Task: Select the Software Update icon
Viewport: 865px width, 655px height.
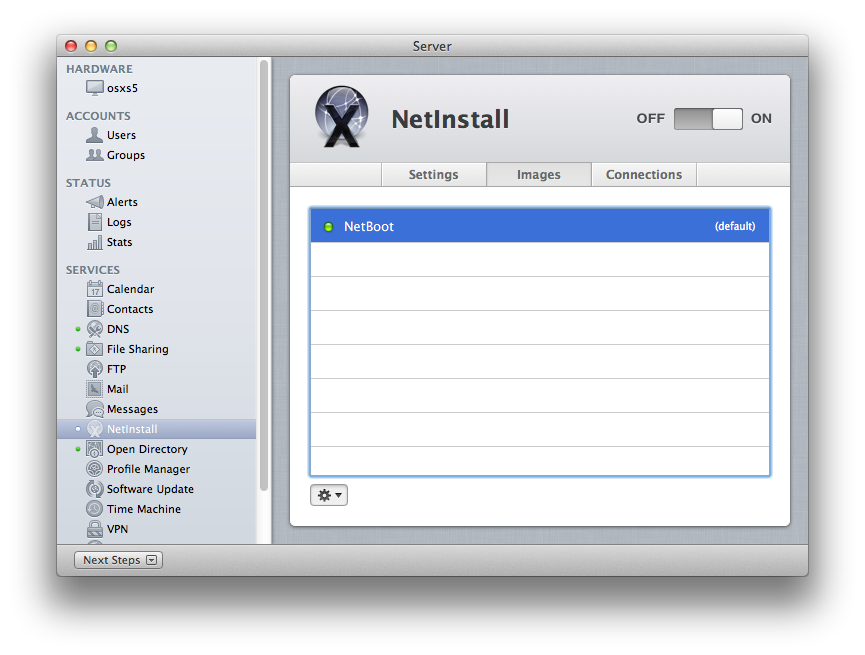Action: click(x=94, y=489)
